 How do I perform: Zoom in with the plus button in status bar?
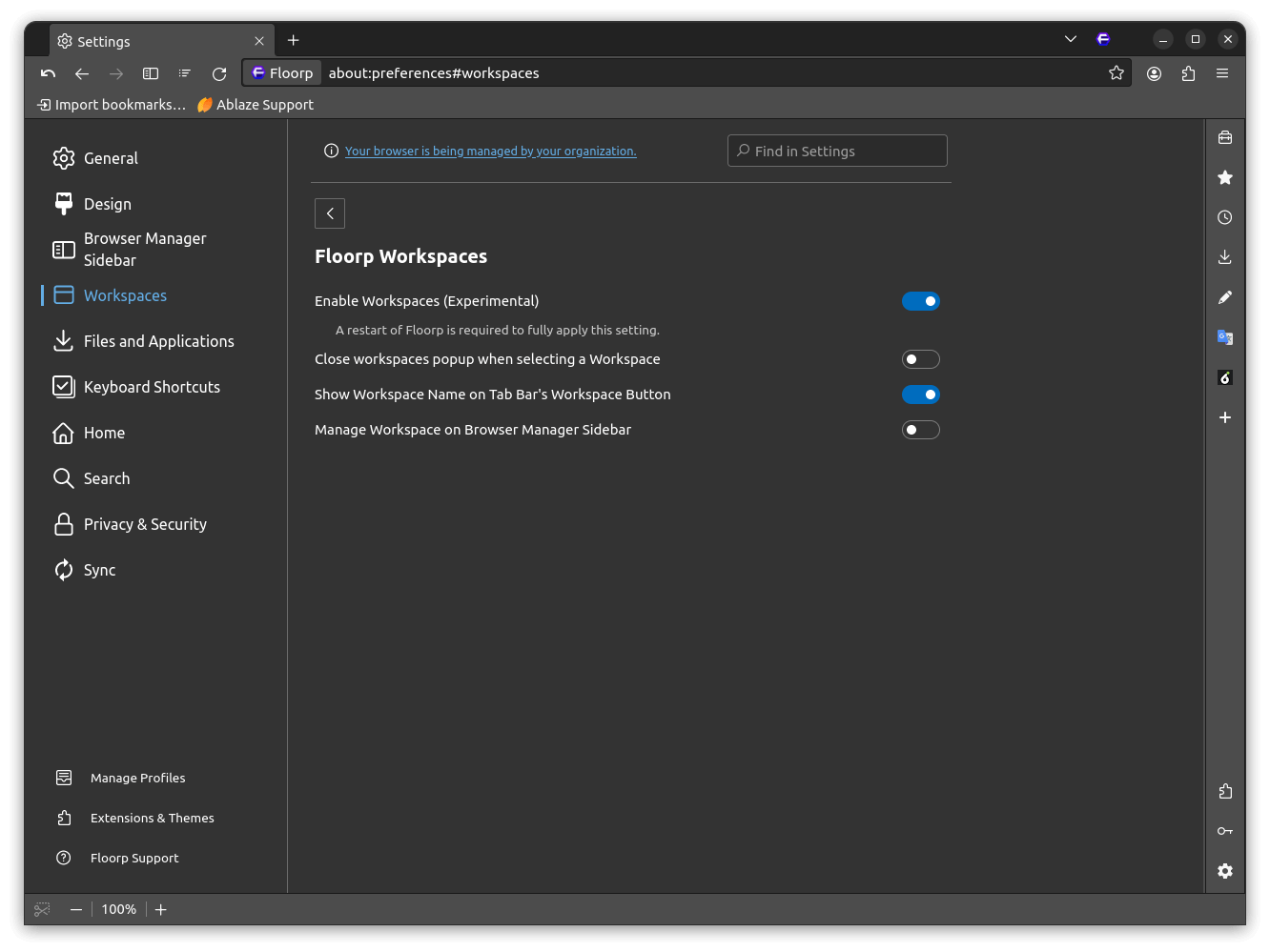point(161,909)
